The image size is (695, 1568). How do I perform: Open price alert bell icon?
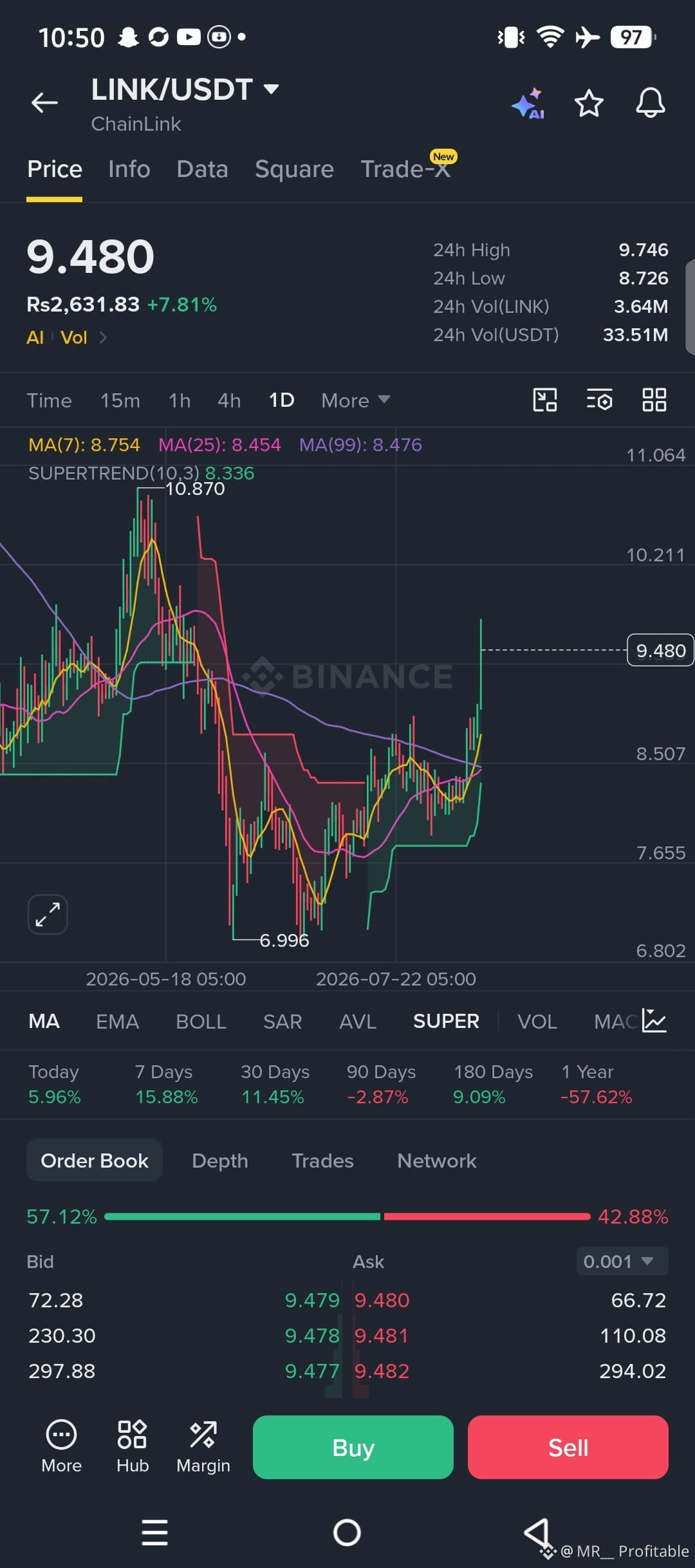coord(651,102)
